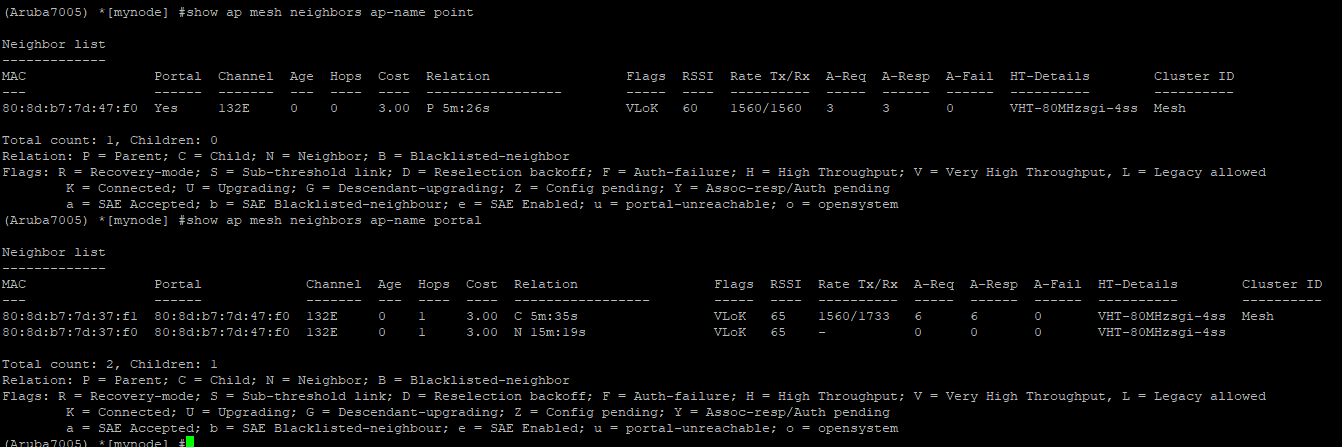
Task: Click cost 3.00 in the C 5m:35s row
Action: pyautogui.click(x=482, y=316)
